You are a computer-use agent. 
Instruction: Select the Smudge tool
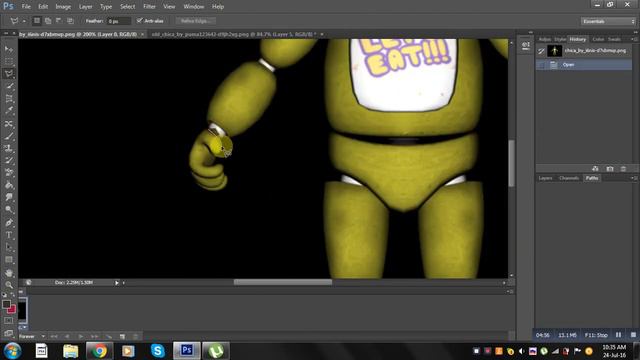(9, 198)
